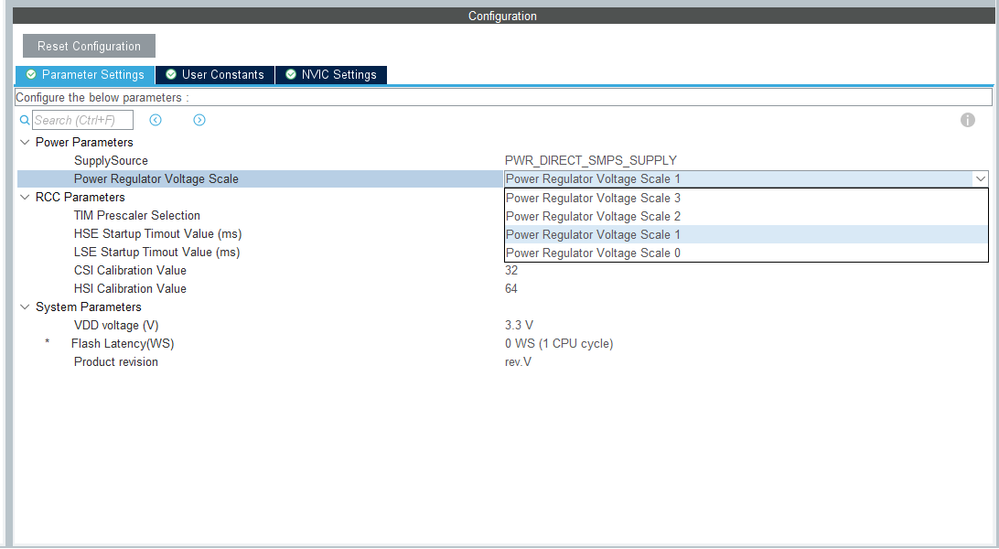Click Reset Configuration button
The width and height of the screenshot is (999, 549).
89,46
